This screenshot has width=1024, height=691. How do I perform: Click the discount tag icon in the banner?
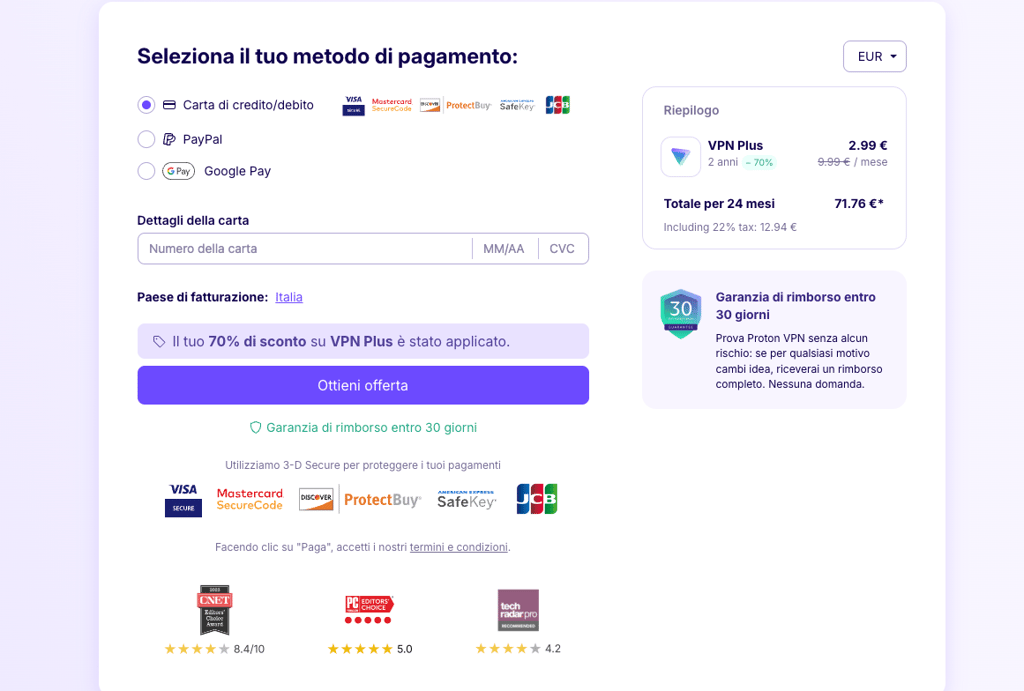tap(159, 342)
